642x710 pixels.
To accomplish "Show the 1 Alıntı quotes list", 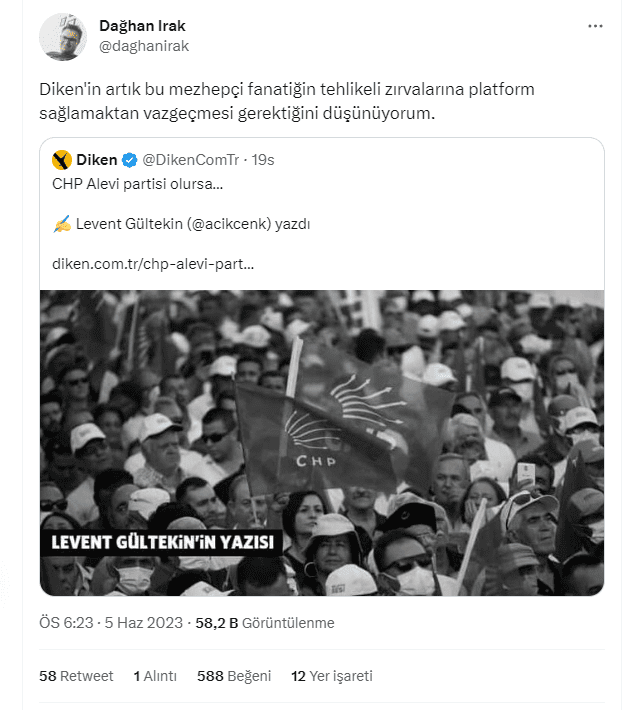I will pos(155,676).
